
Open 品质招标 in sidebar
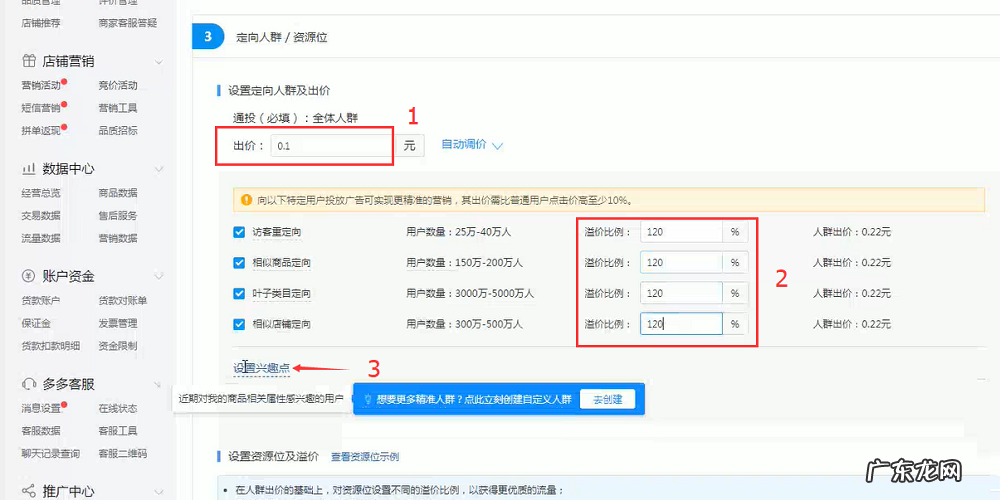118,131
